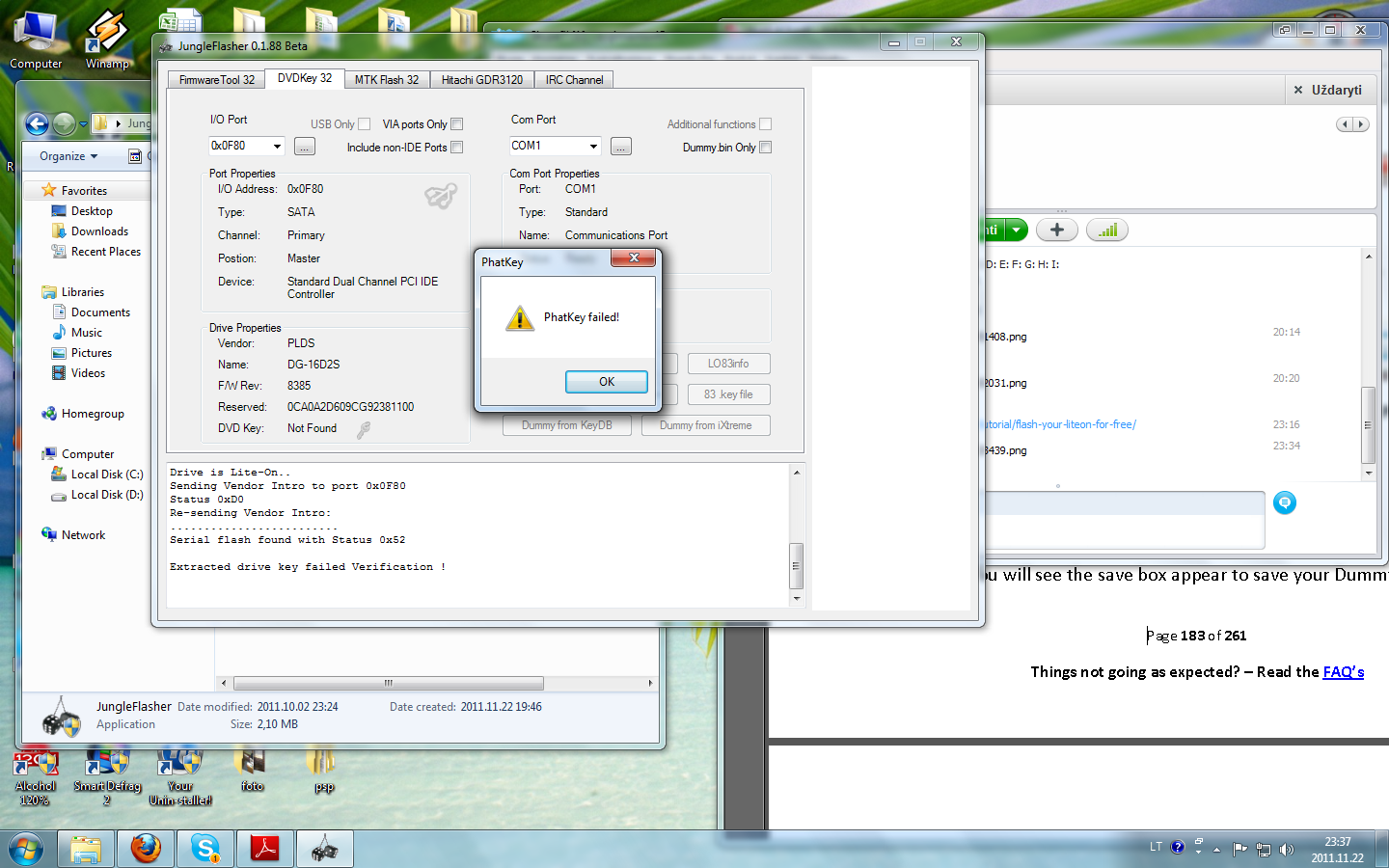
Task: Select the DVDKey 32 tab
Action: pyautogui.click(x=305, y=78)
